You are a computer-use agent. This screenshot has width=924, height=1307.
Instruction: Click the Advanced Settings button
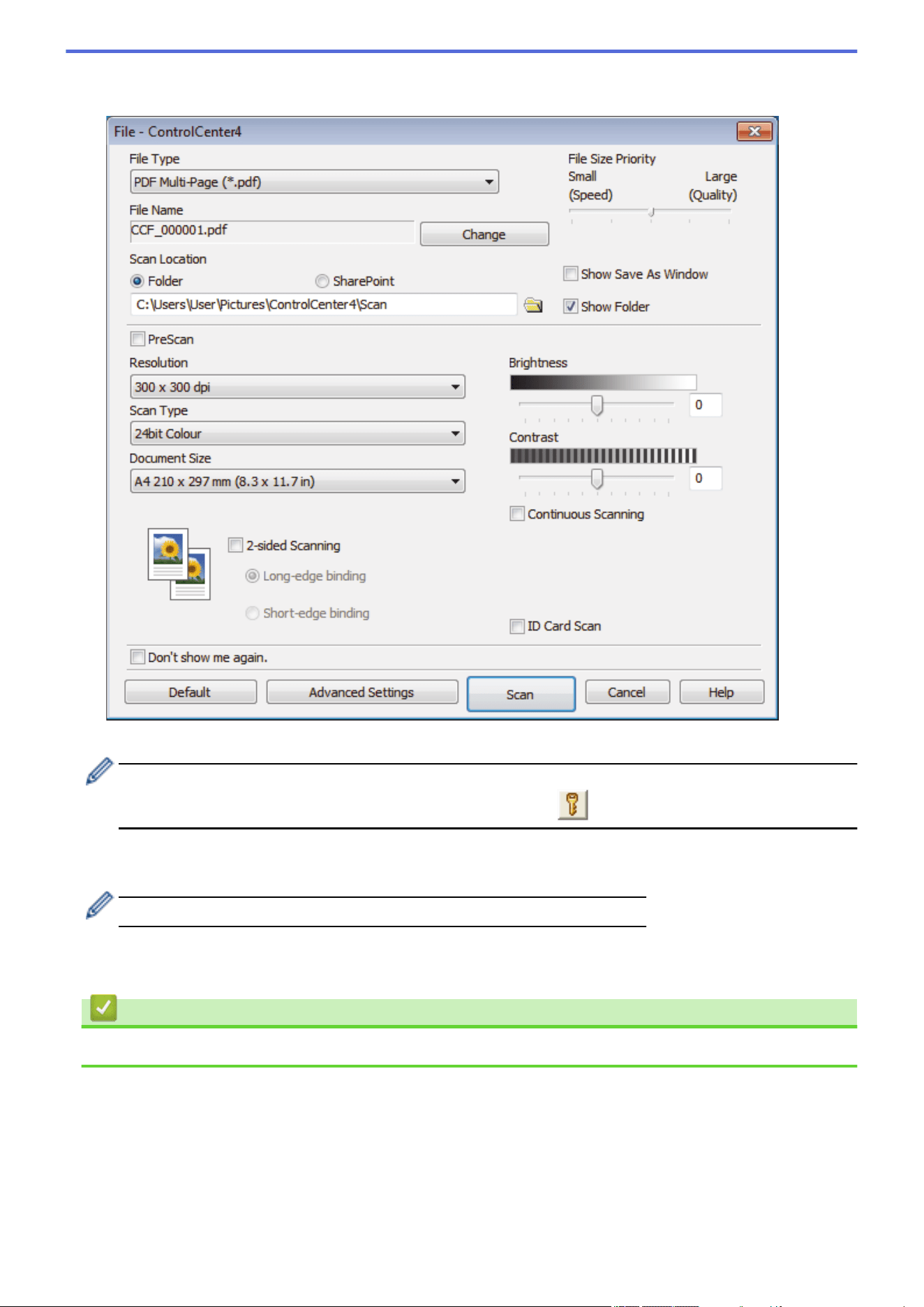(x=362, y=692)
